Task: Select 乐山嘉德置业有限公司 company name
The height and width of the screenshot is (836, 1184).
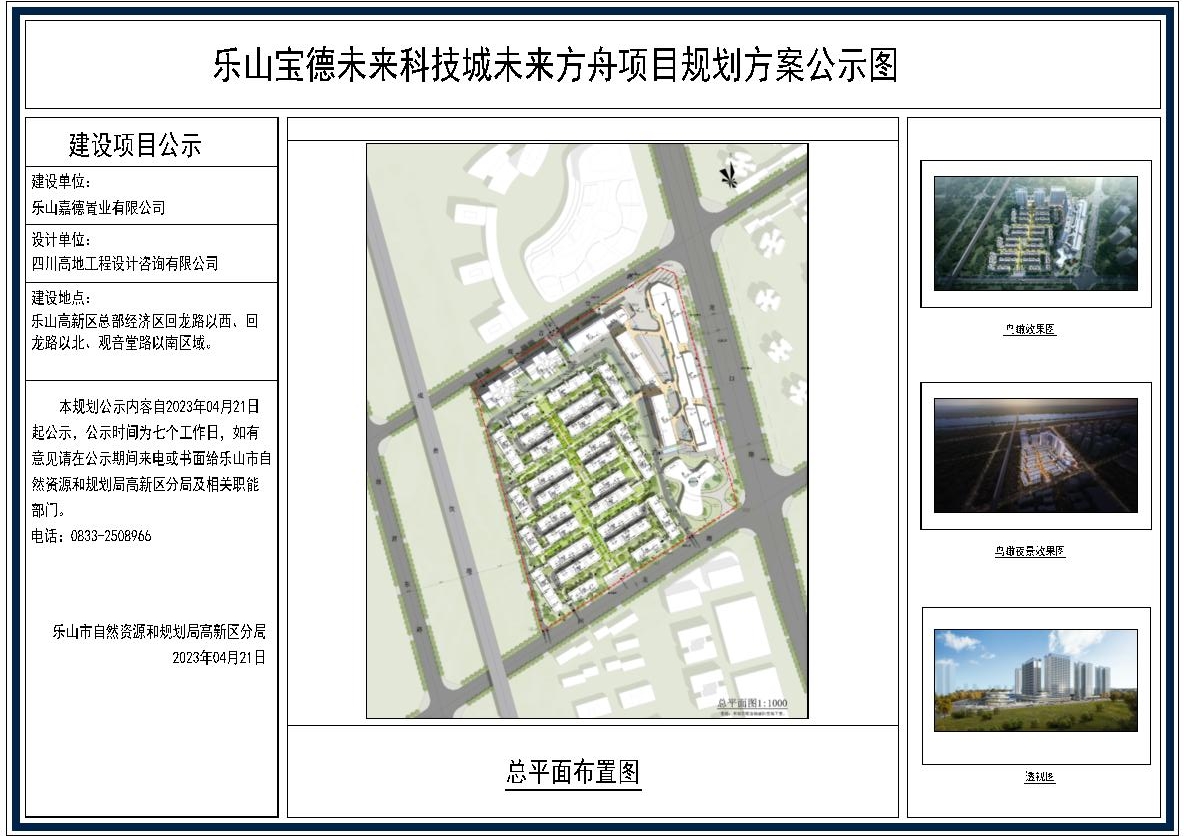Action: [98, 208]
